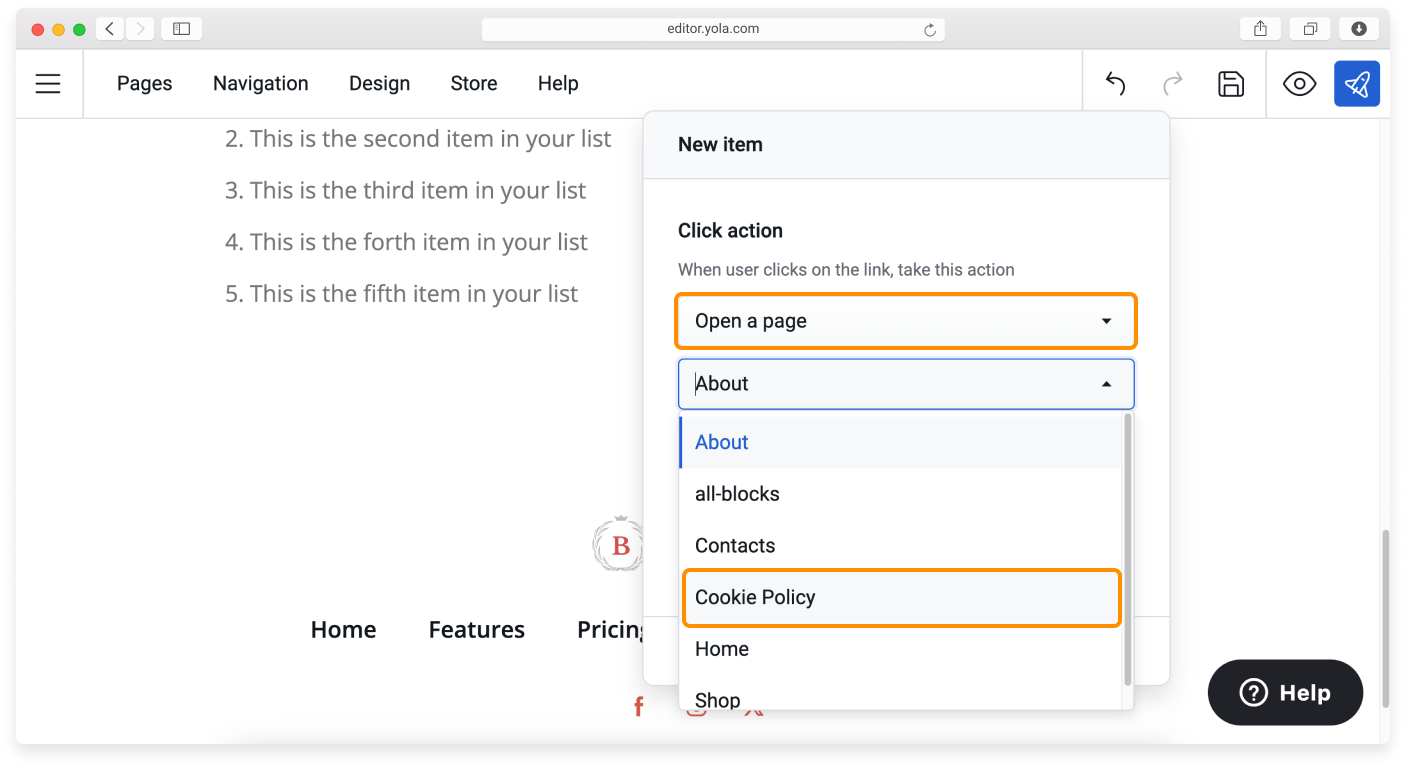Screen dimensions: 1406x768
Task: Open the Pages menu
Action: pos(144,84)
